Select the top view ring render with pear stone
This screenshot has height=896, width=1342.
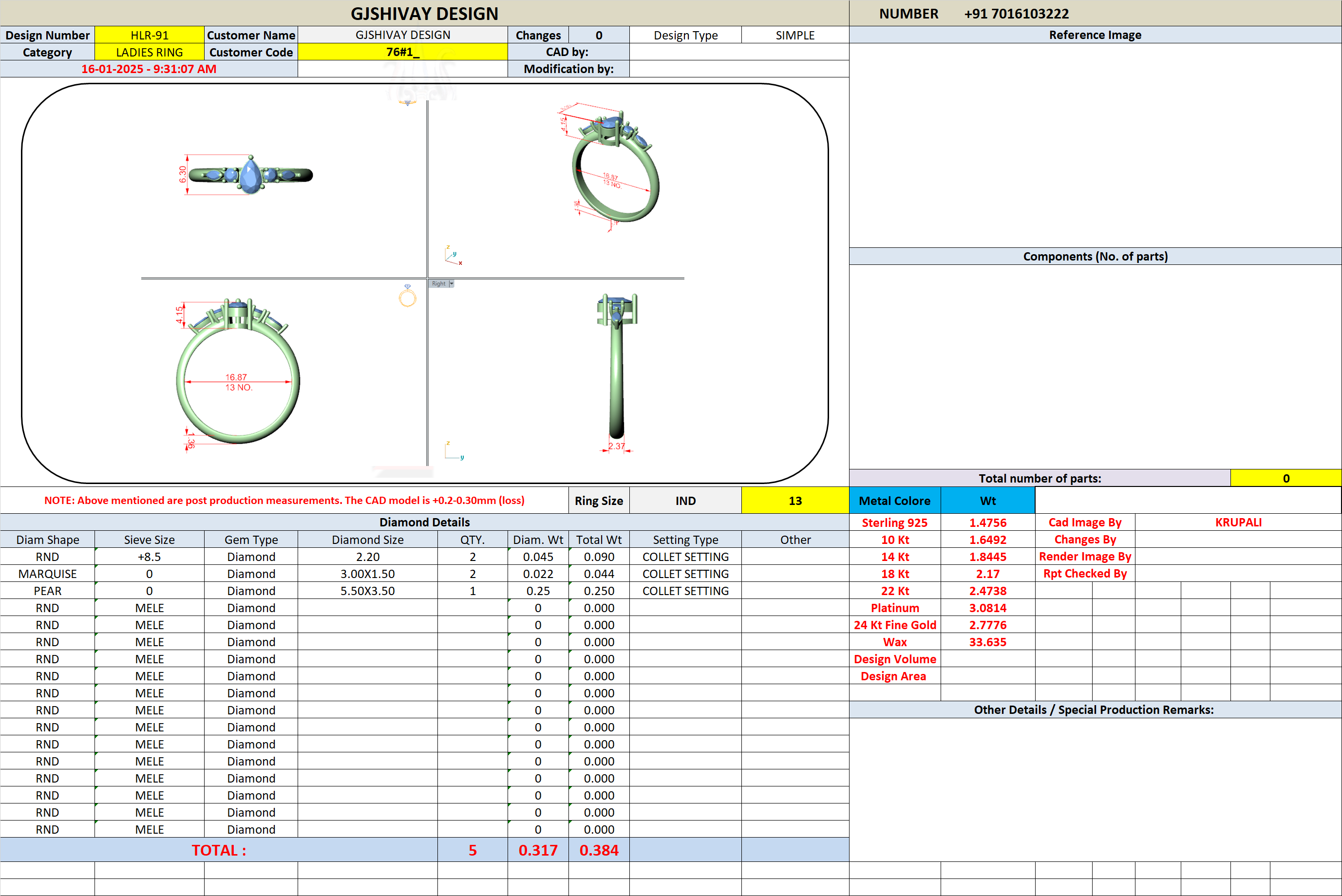pos(251,175)
